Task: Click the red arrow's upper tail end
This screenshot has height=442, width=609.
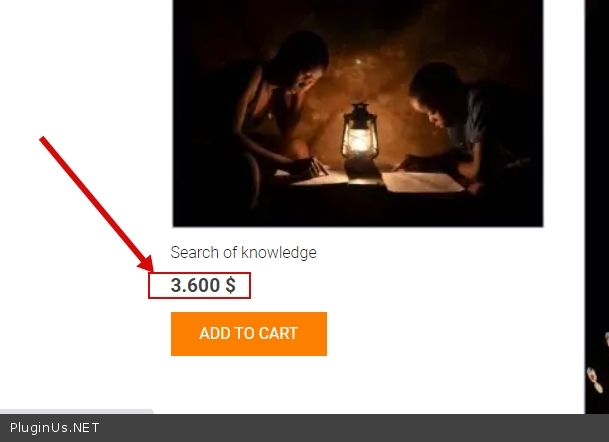Action: coord(43,139)
